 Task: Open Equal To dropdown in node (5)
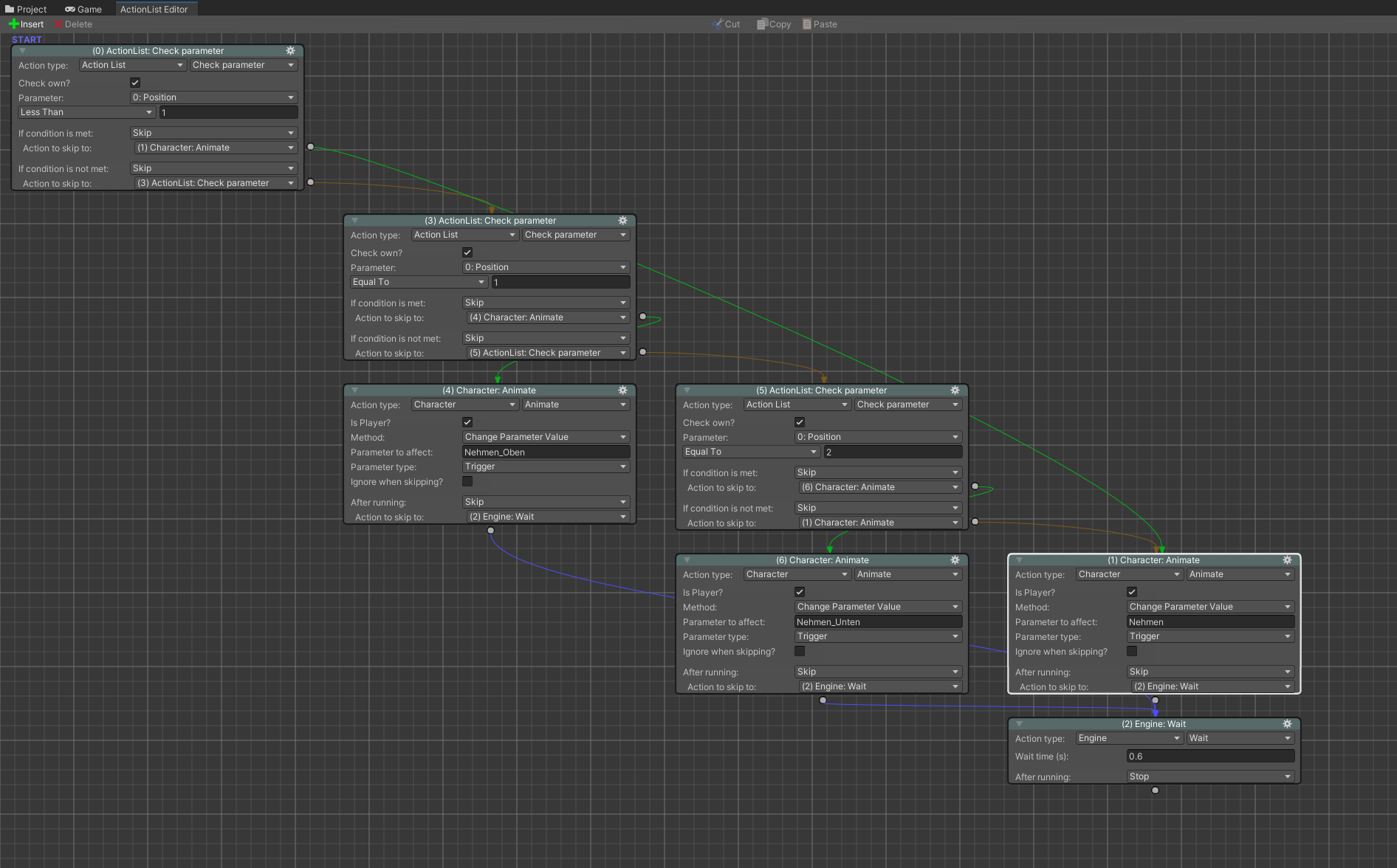(751, 452)
